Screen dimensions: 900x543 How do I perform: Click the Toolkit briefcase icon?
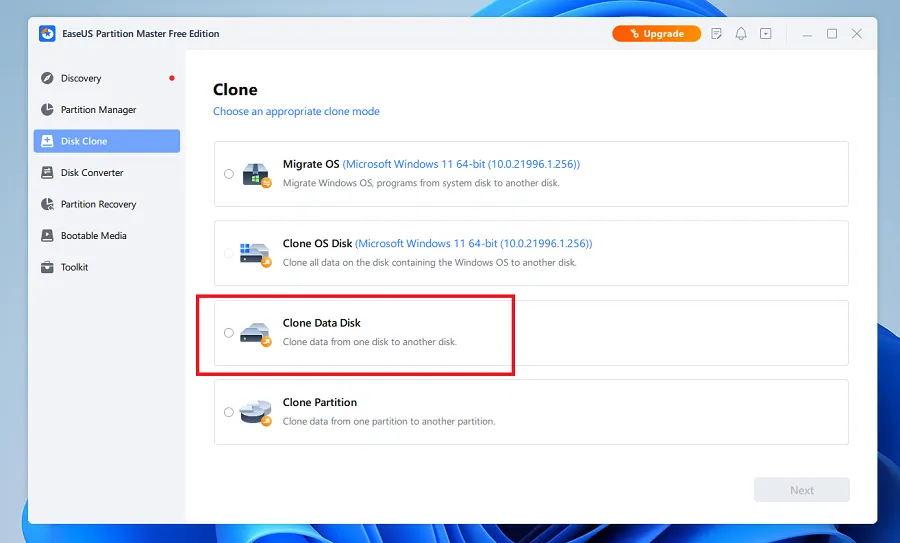[x=47, y=267]
